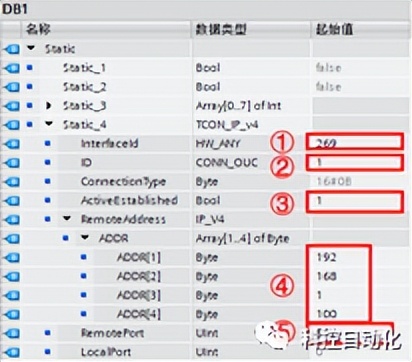
Task: Click the ConnectionType value 16#0B
Action: point(334,181)
